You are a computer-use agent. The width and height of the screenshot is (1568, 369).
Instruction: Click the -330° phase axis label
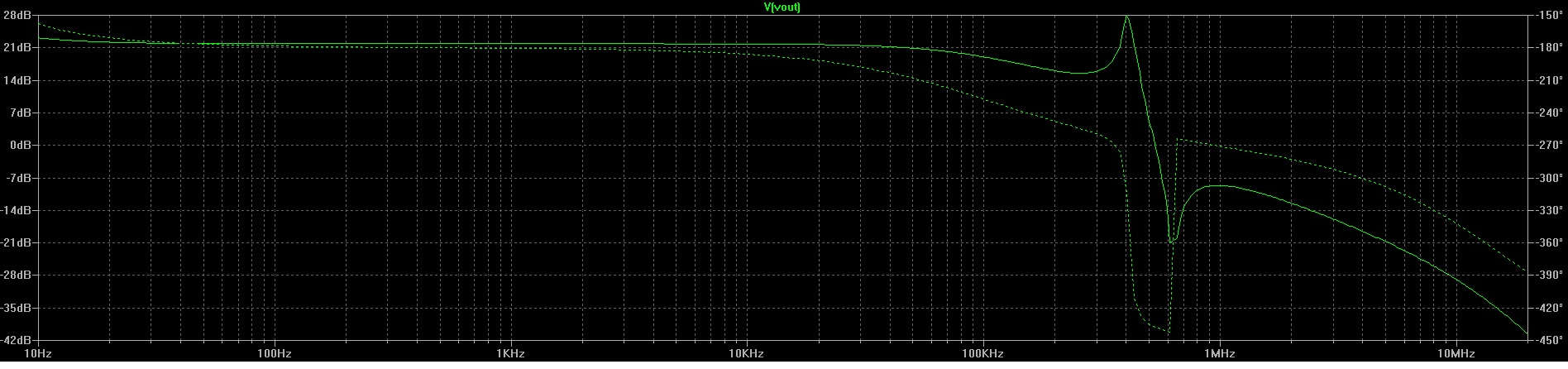1550,210
